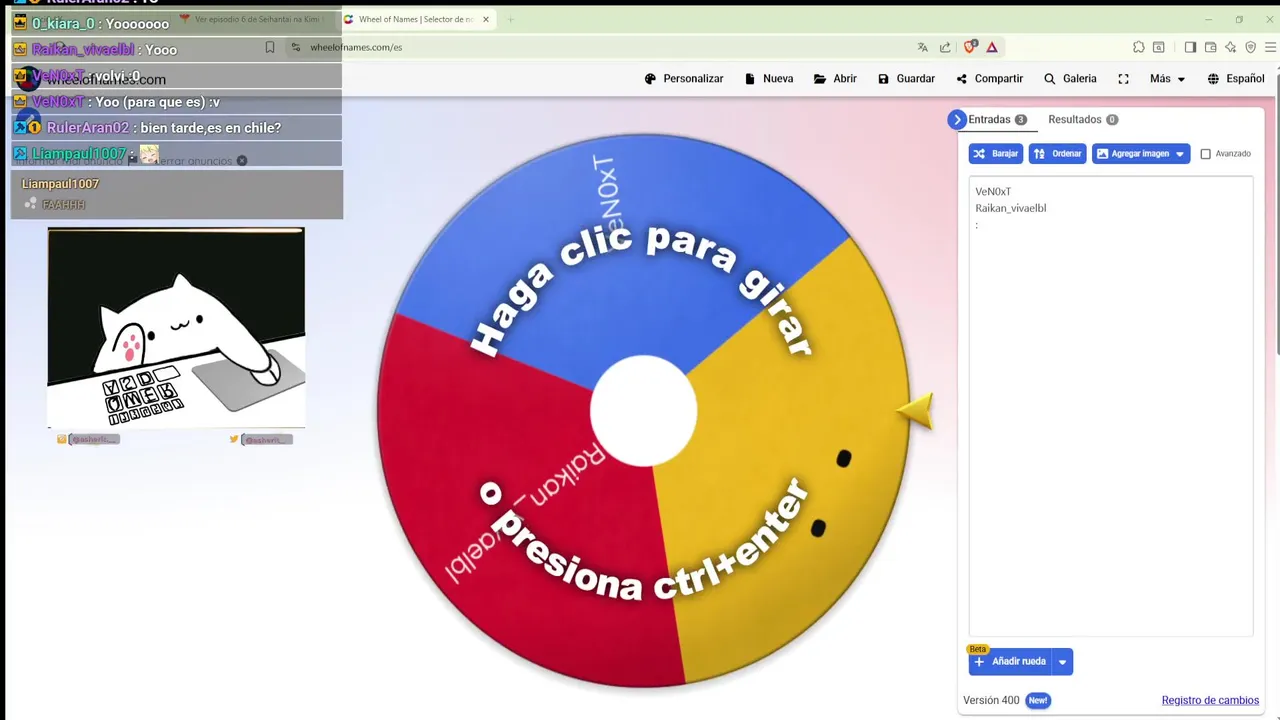1280x720 pixels.
Task: Close ads via cerrar anuncios X
Action: click(241, 160)
